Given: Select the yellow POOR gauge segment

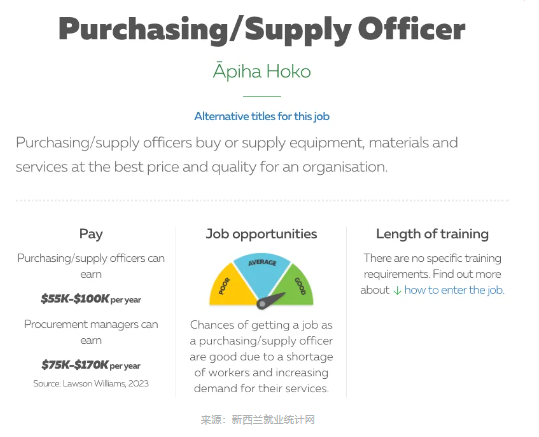Looking at the screenshot, I should [x=231, y=288].
